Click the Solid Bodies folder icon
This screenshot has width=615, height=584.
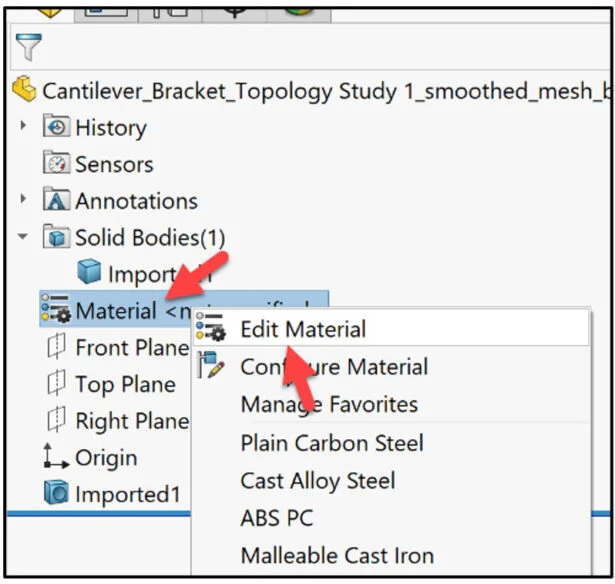click(57, 238)
